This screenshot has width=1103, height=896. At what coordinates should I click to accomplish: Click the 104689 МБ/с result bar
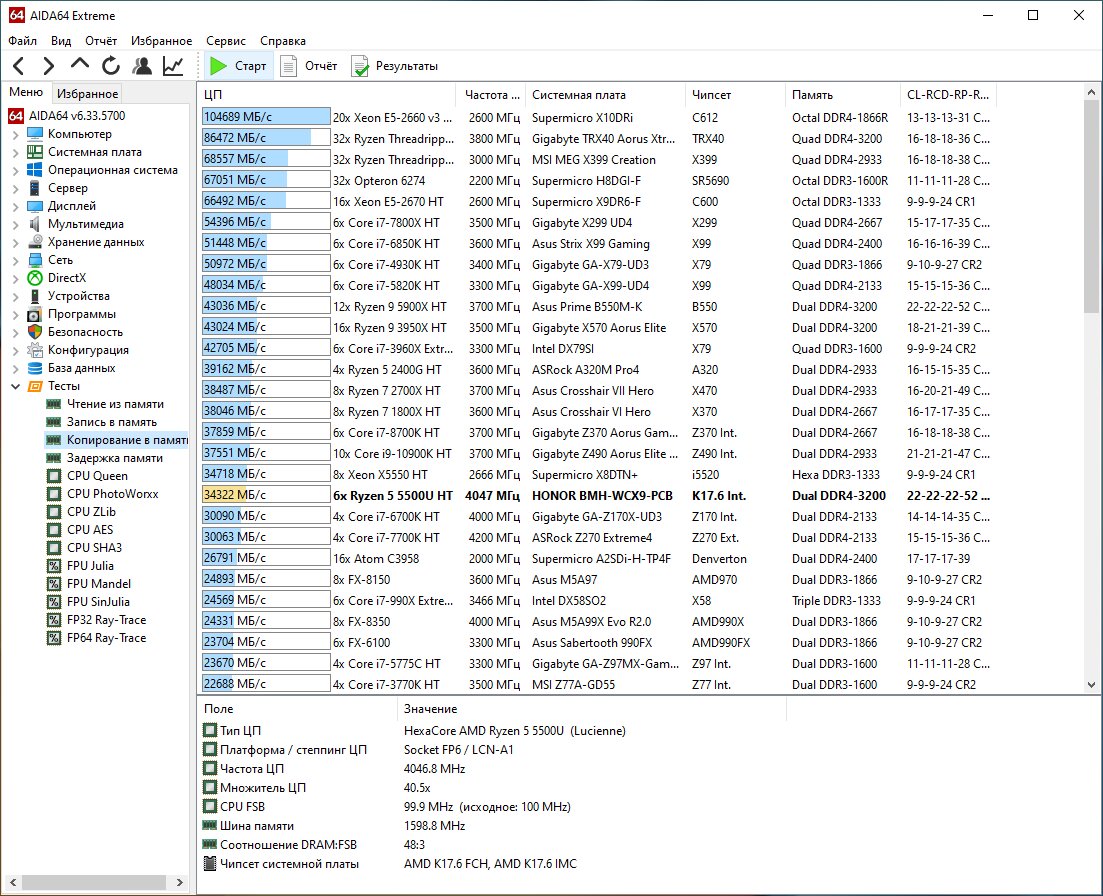tap(266, 117)
